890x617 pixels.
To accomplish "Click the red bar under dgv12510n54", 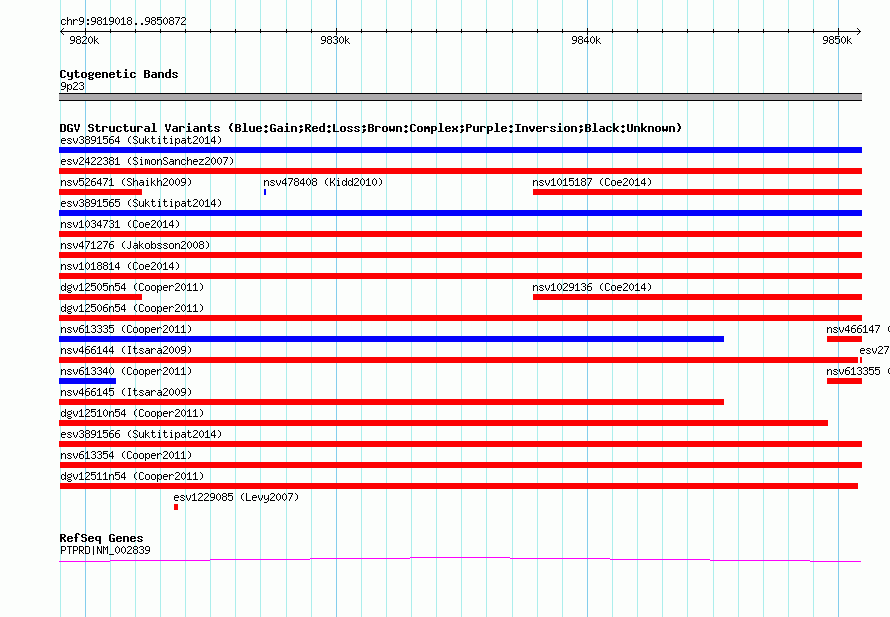I will pos(443,423).
